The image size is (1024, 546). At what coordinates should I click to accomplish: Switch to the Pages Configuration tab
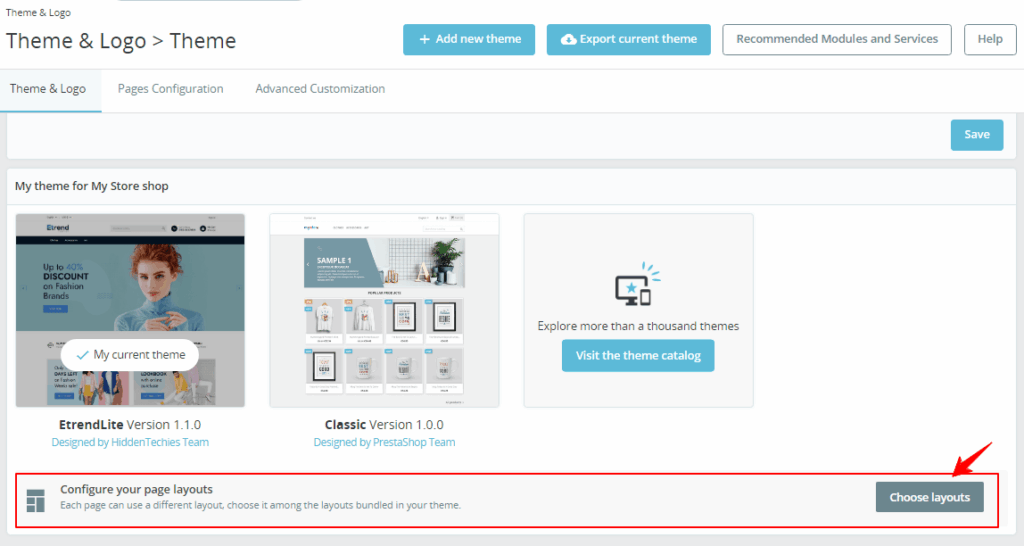pyautogui.click(x=170, y=89)
